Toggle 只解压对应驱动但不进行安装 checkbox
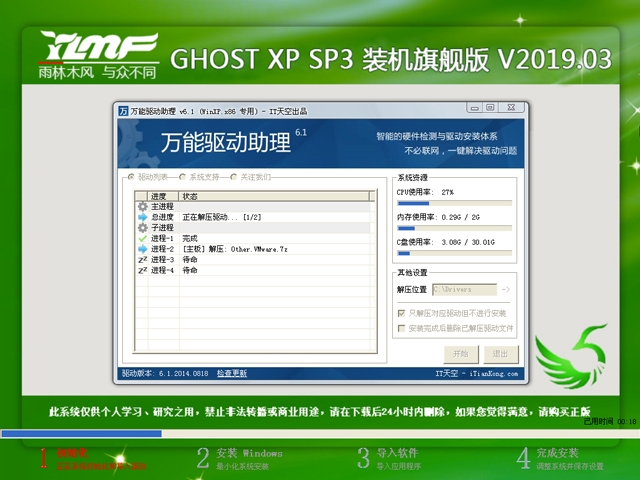The image size is (640, 480). [x=402, y=313]
